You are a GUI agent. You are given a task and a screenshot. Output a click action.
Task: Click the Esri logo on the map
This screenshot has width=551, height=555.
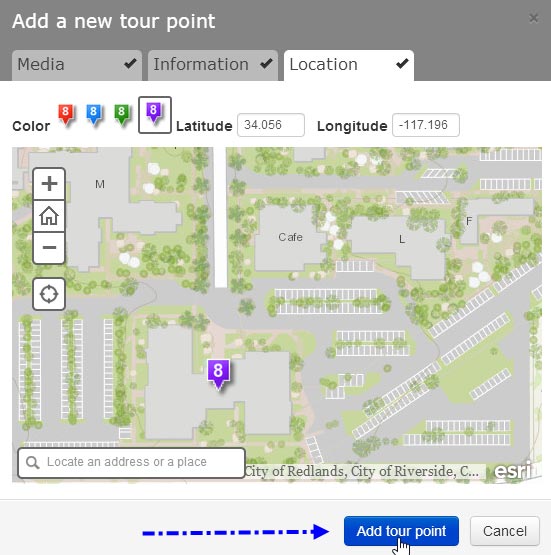point(514,471)
